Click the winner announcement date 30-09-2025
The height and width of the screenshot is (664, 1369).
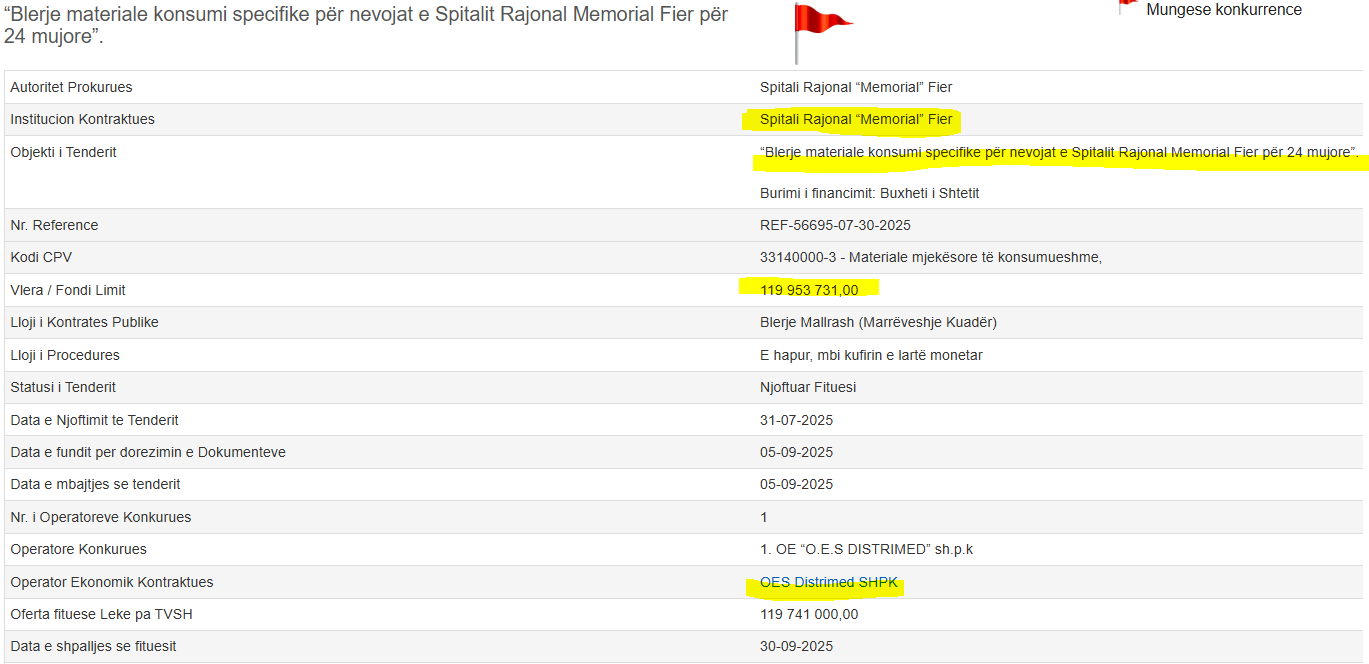tap(796, 647)
